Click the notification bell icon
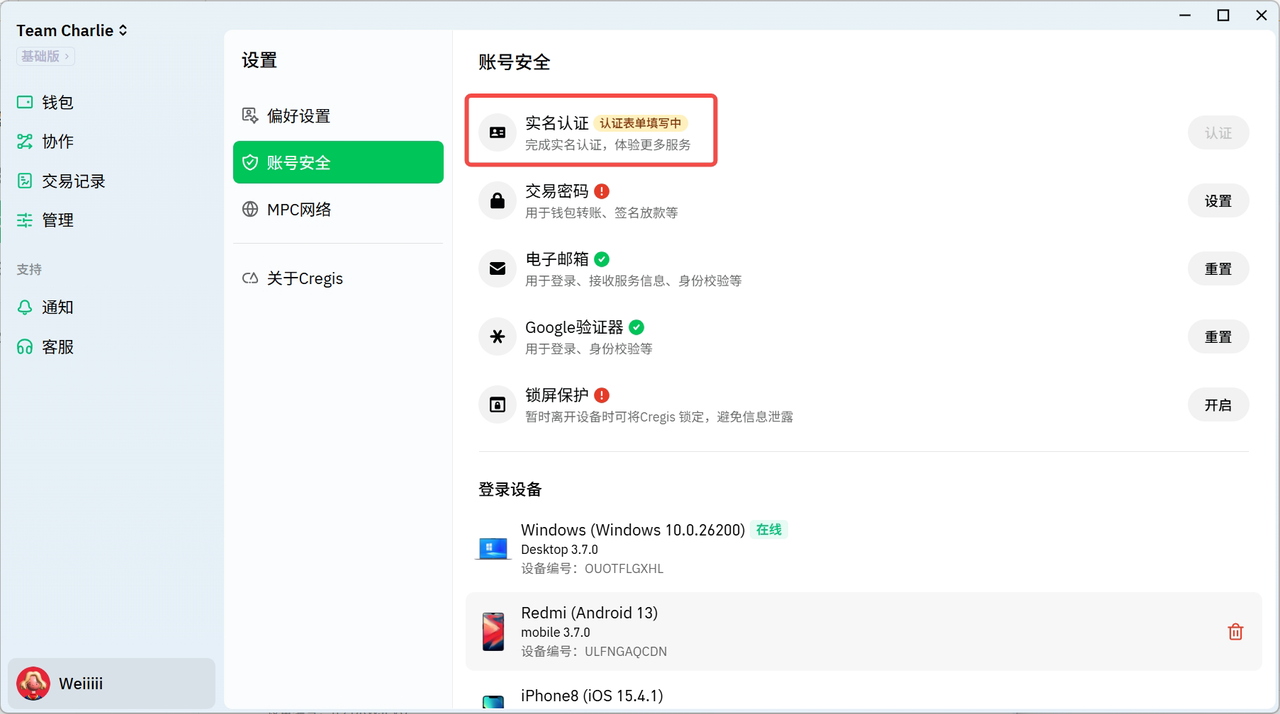 tap(25, 308)
